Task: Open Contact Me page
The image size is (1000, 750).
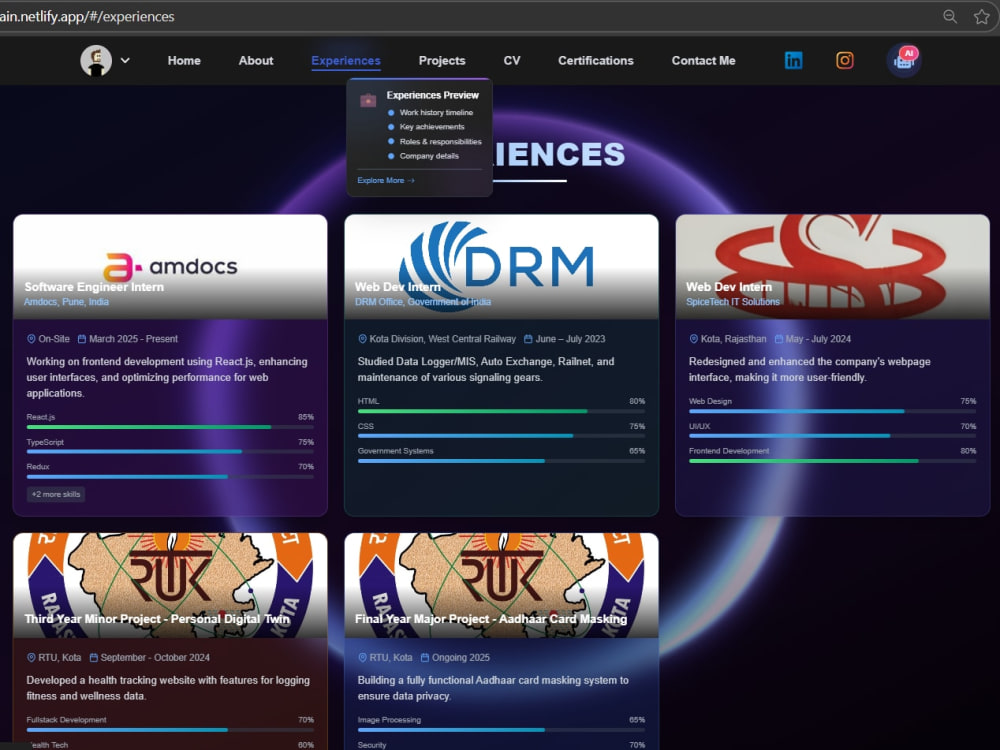Action: pos(703,61)
